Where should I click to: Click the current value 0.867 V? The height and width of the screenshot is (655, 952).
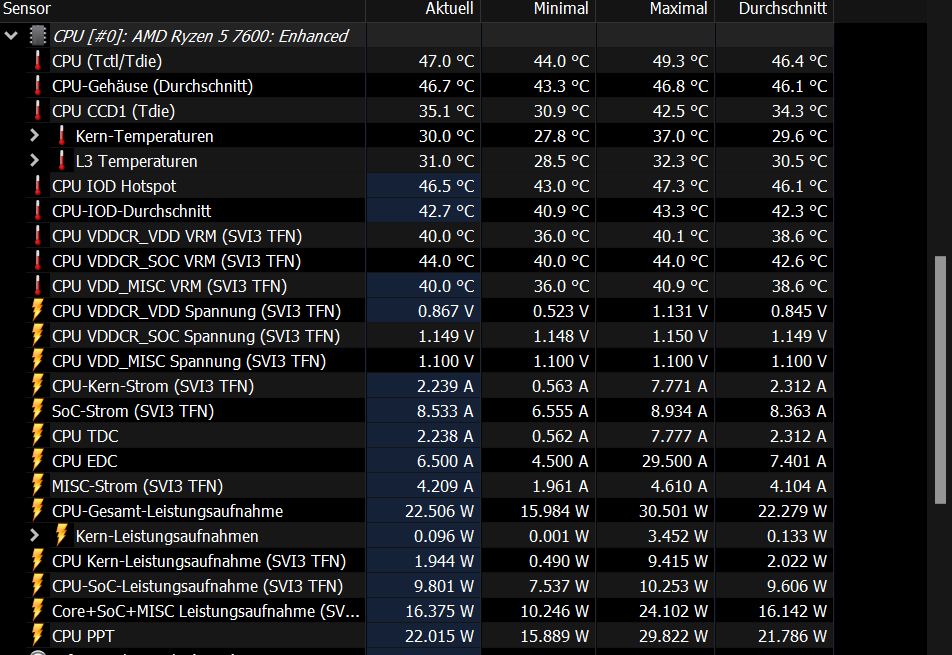(446, 311)
